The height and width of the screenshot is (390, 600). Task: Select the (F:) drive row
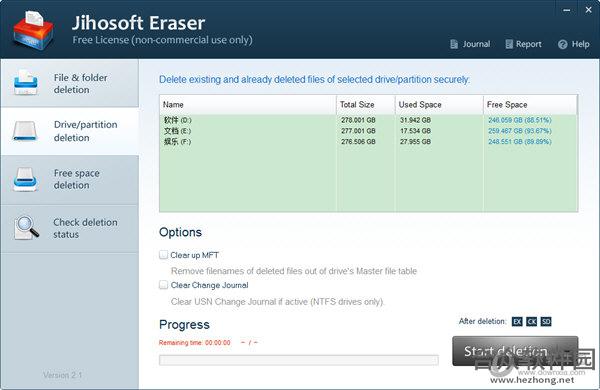click(x=368, y=142)
